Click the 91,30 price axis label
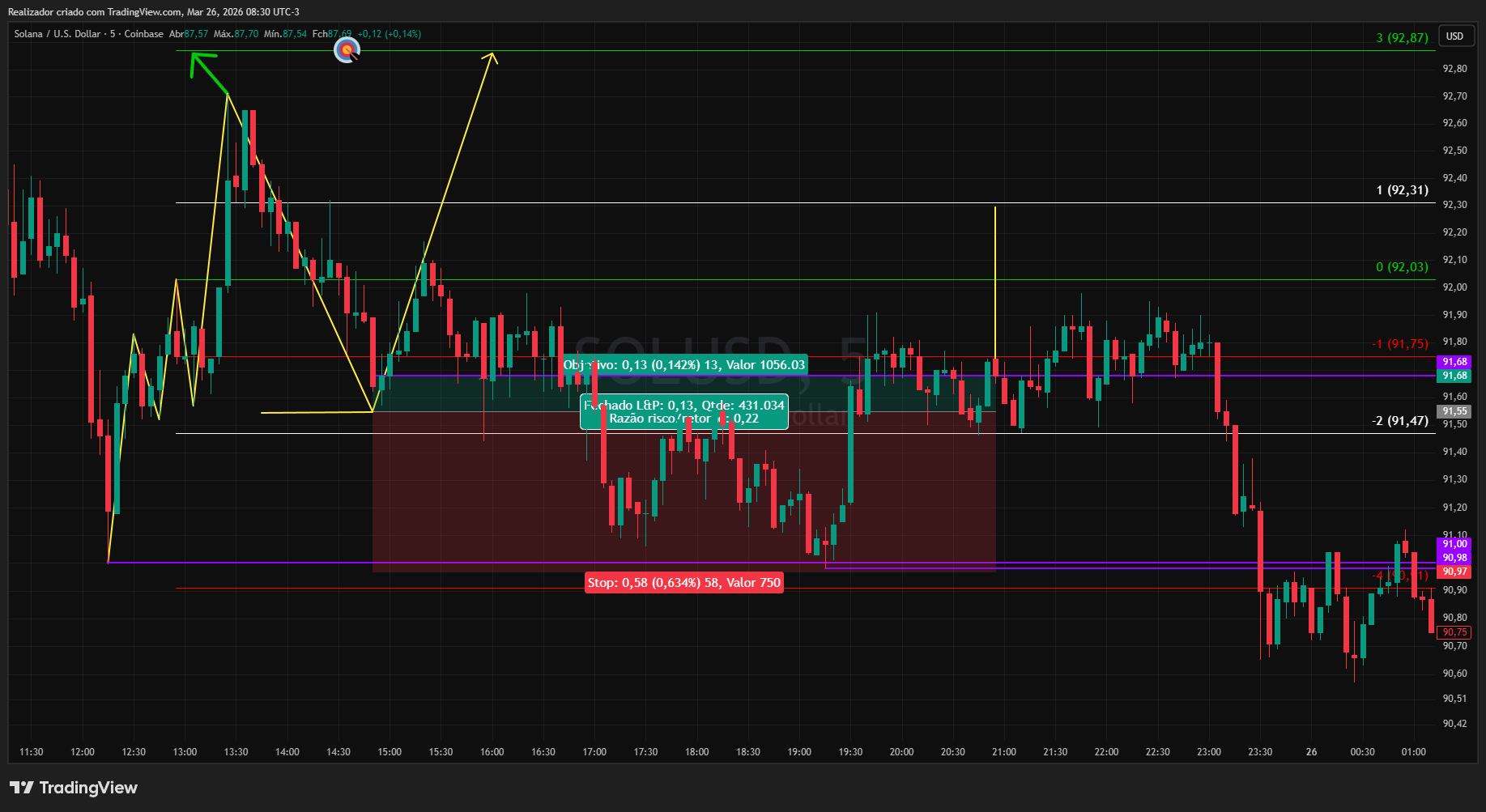Image resolution: width=1486 pixels, height=812 pixels. click(x=1454, y=479)
